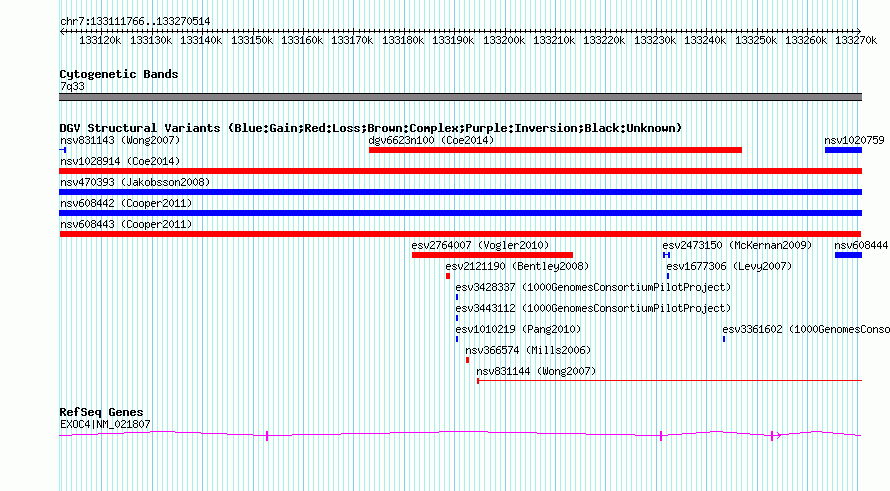Click the nsv1028914 (Coe2014) label
890x491 pixels.
[x=120, y=161]
